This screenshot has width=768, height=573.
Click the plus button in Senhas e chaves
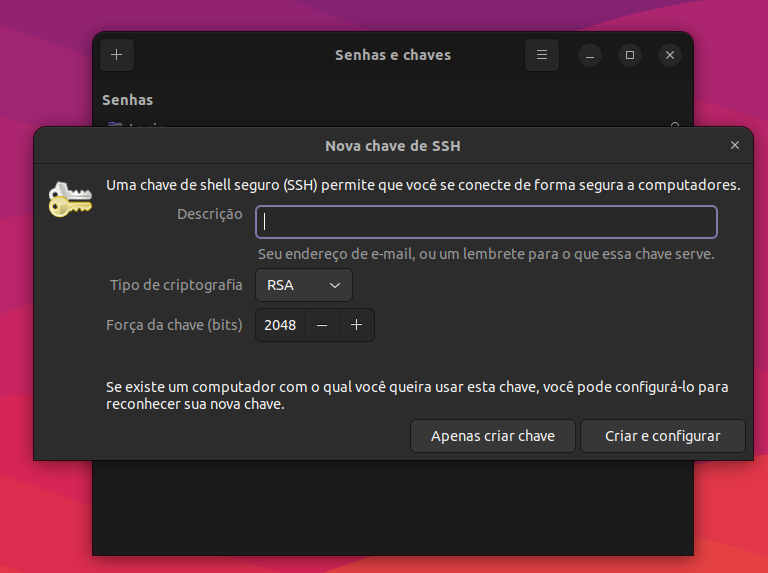pyautogui.click(x=117, y=55)
